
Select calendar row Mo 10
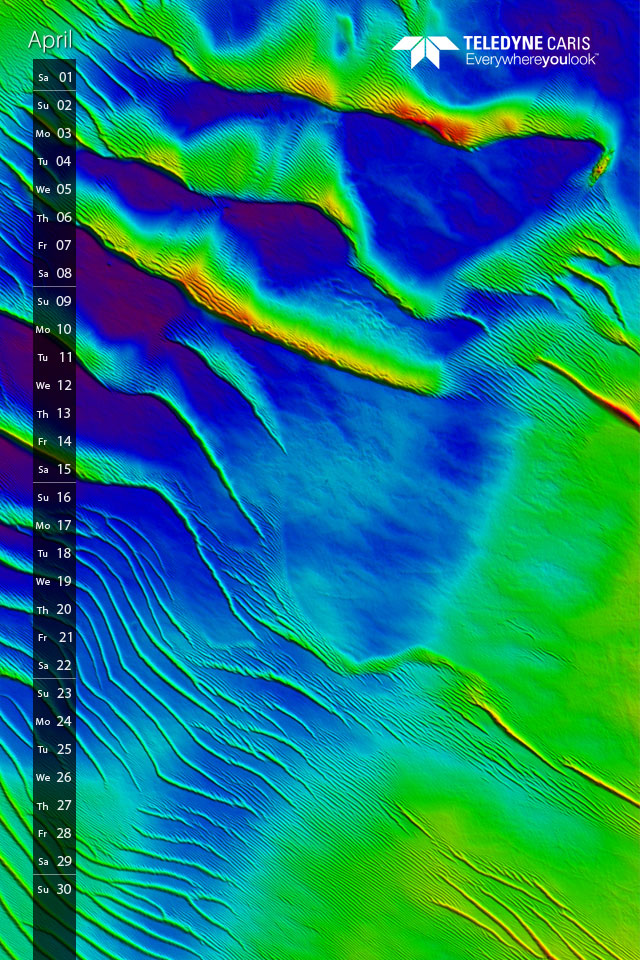(55, 329)
